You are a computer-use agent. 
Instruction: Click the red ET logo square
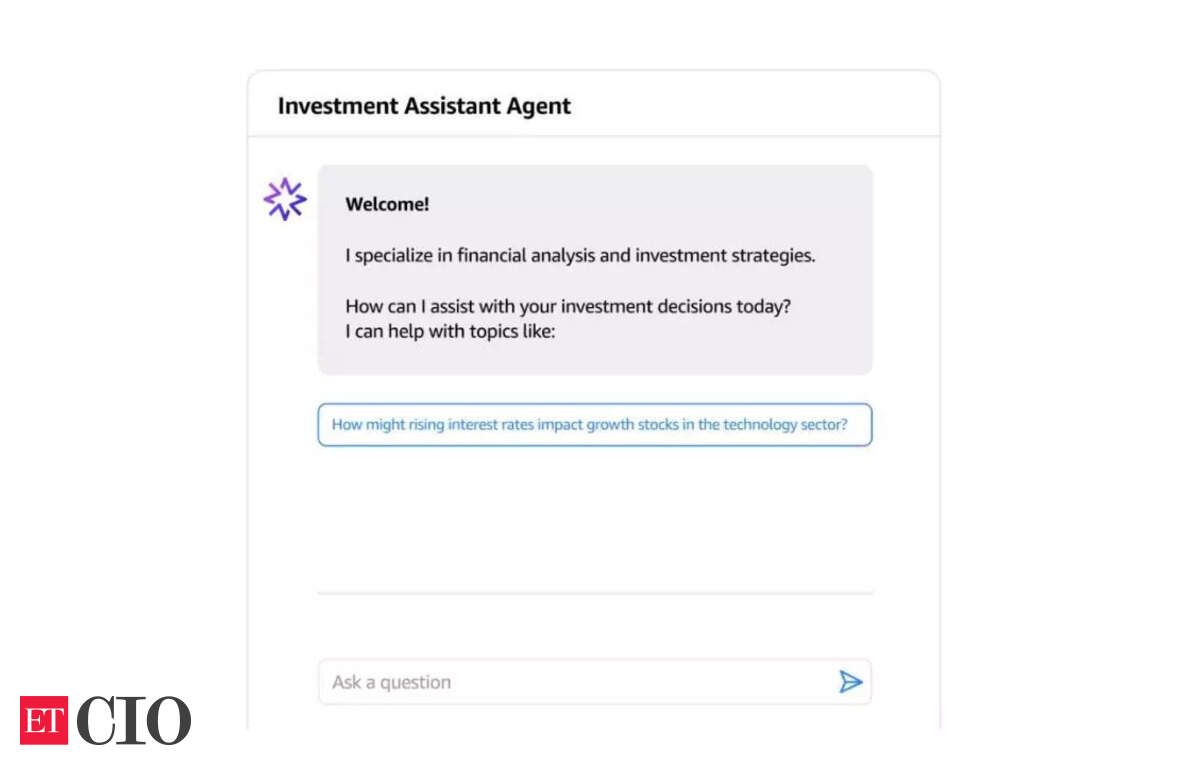[x=43, y=720]
